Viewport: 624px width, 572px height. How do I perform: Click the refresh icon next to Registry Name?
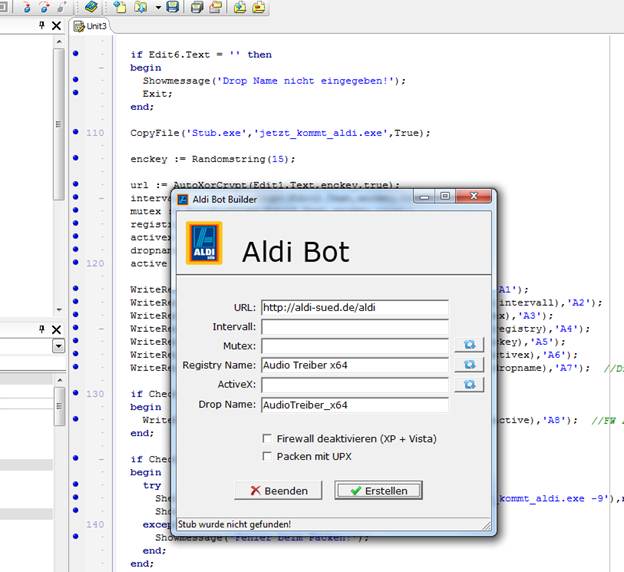(469, 364)
